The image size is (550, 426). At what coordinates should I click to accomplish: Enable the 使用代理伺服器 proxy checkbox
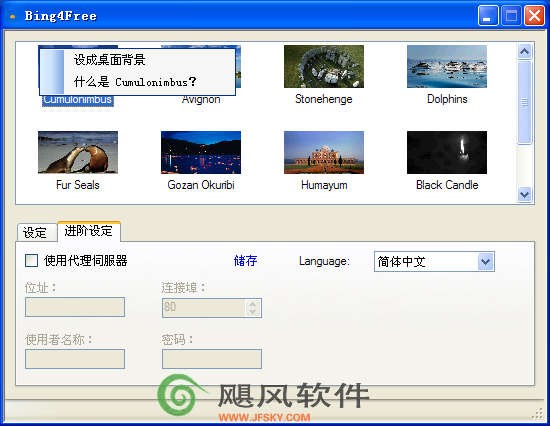click(32, 261)
